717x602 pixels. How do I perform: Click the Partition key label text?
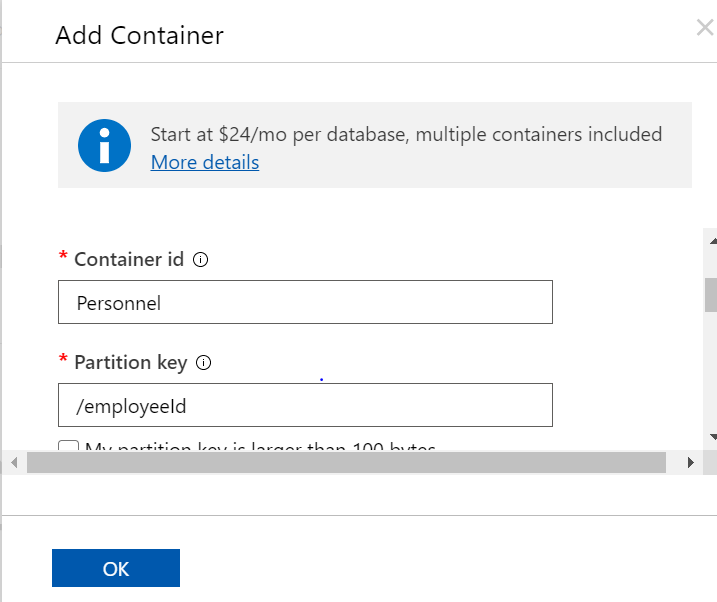[131, 363]
